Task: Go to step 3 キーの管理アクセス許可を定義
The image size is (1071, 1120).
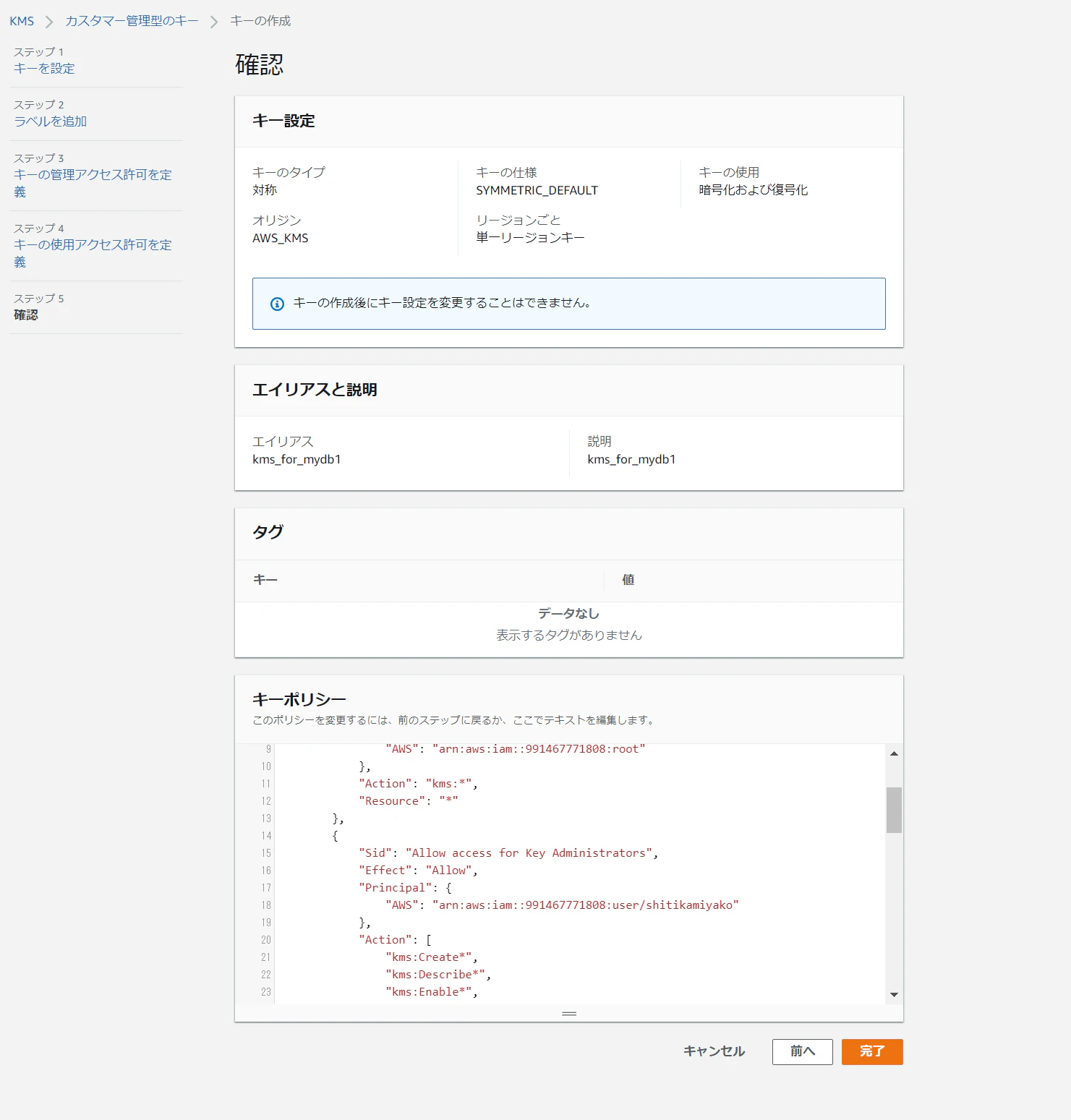Action: point(93,183)
